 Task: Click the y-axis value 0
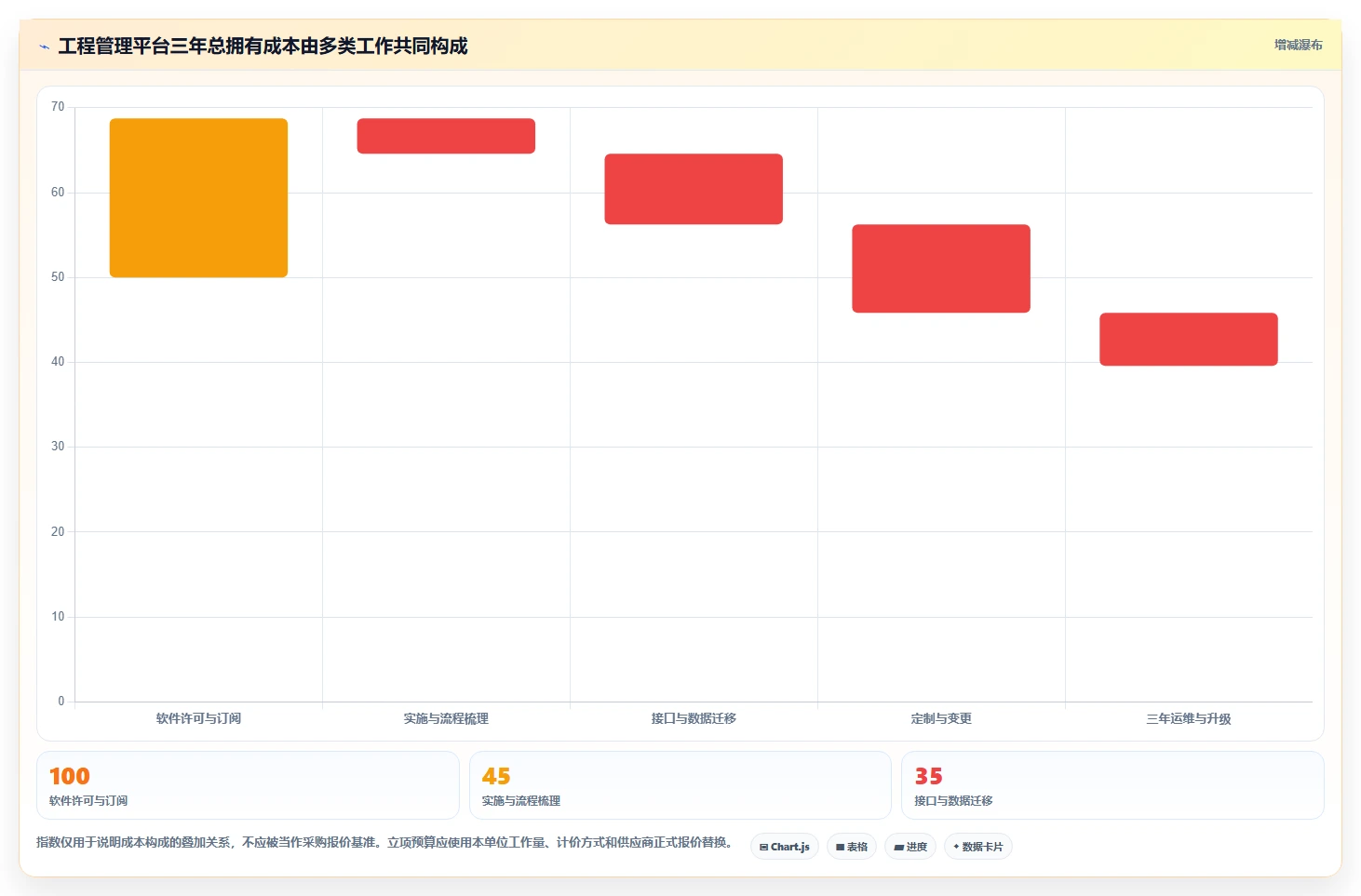pyautogui.click(x=61, y=702)
